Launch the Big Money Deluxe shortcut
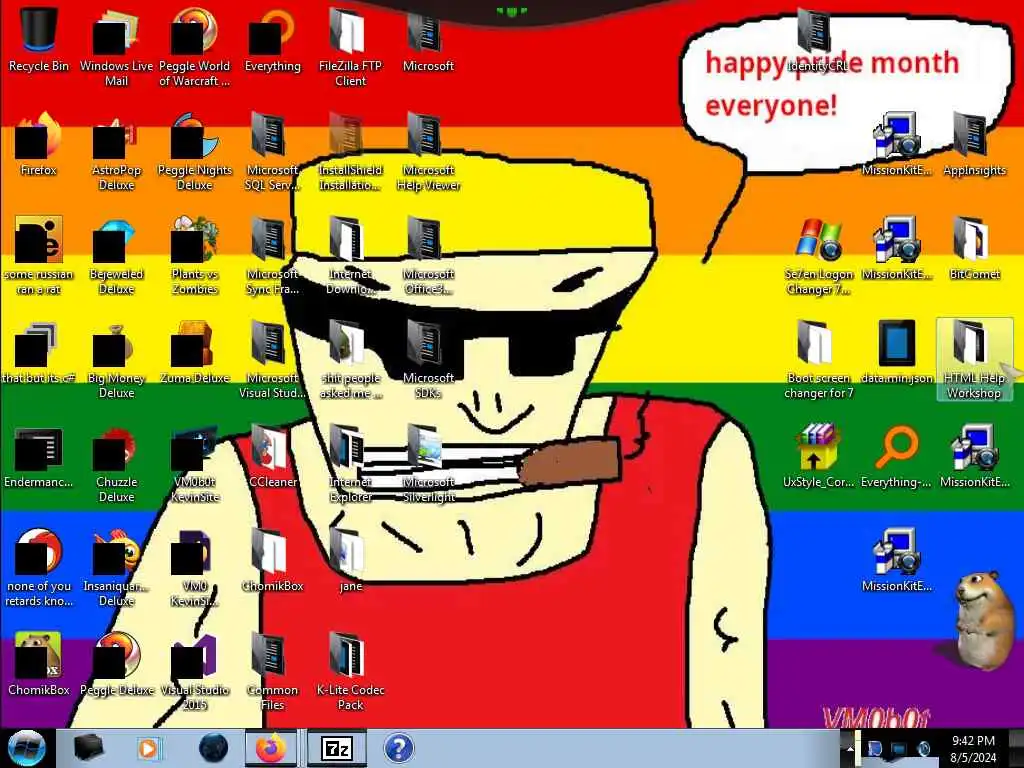The width and height of the screenshot is (1024, 768). point(116,360)
